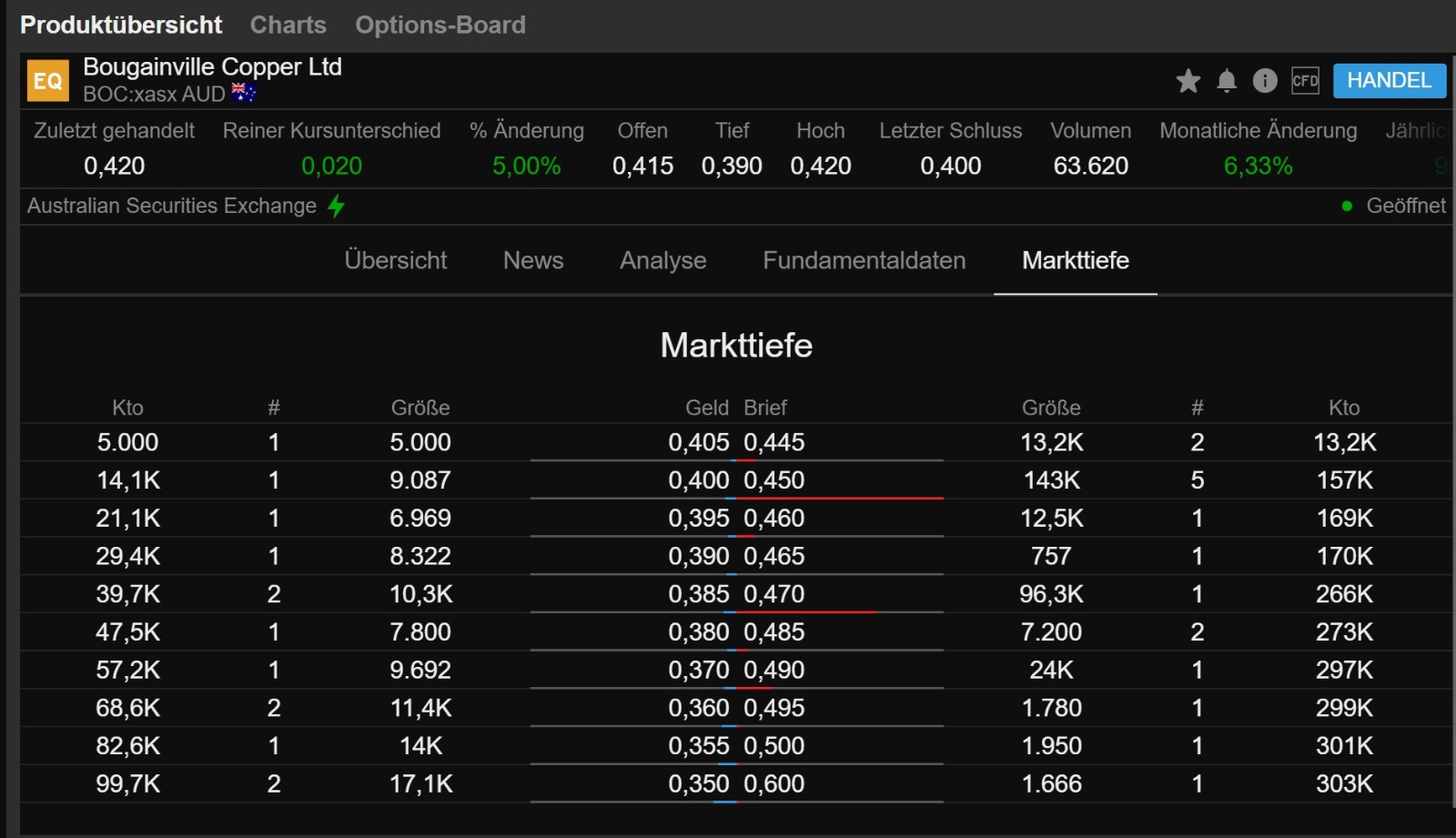This screenshot has width=1456, height=838.
Task: Click ask price 0,445
Action: [774, 442]
